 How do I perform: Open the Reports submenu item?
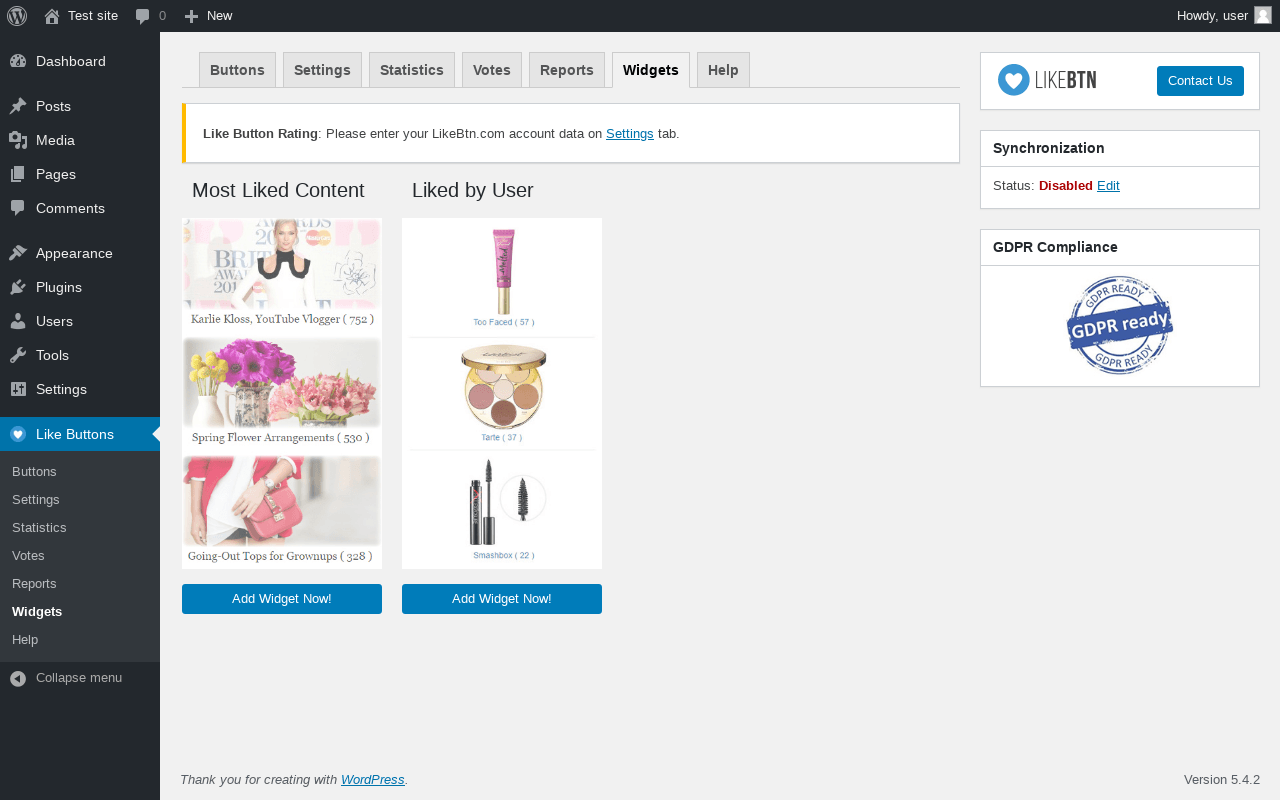click(34, 583)
